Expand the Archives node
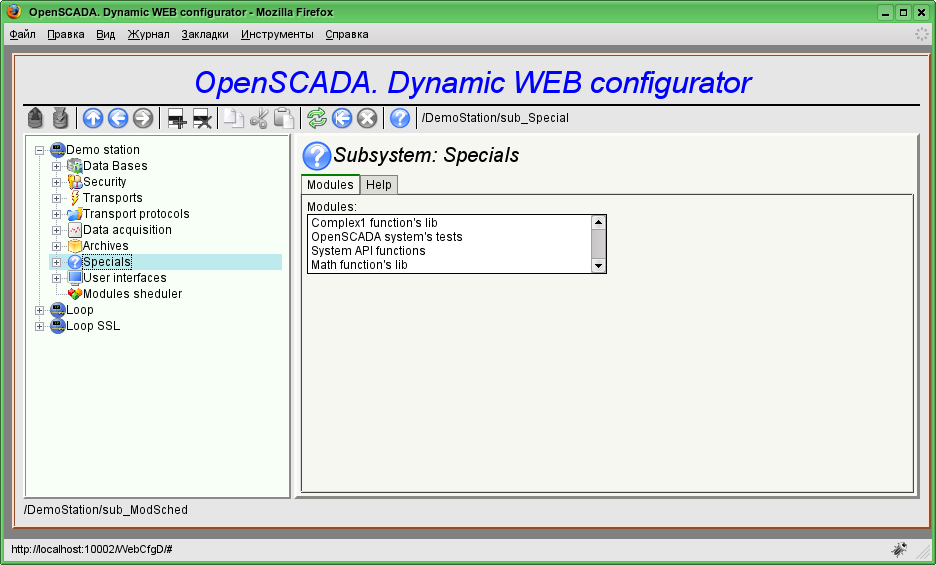The image size is (936, 565). tap(56, 246)
